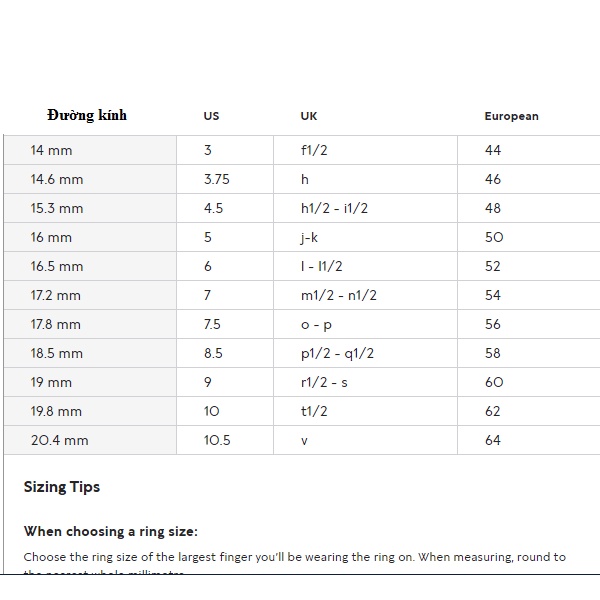
Task: Click the '17.2 mm' diameter cell
Action: pyautogui.click(x=56, y=295)
